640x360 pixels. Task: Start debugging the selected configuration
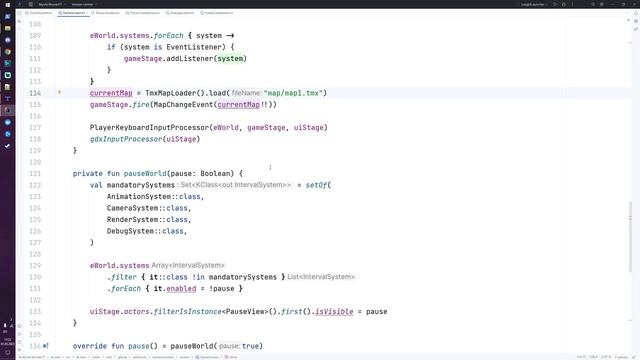click(564, 4)
